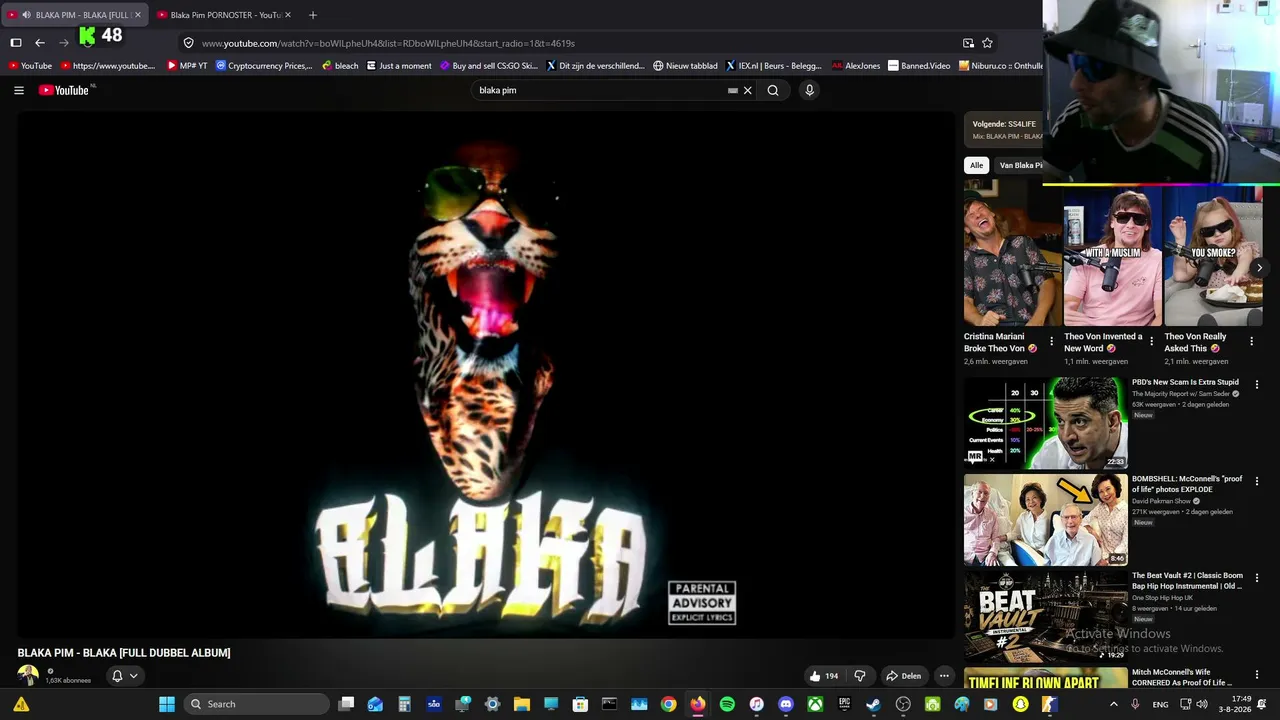Open picture-in-picture icon in address bar
The image size is (1280, 720).
click(x=968, y=43)
